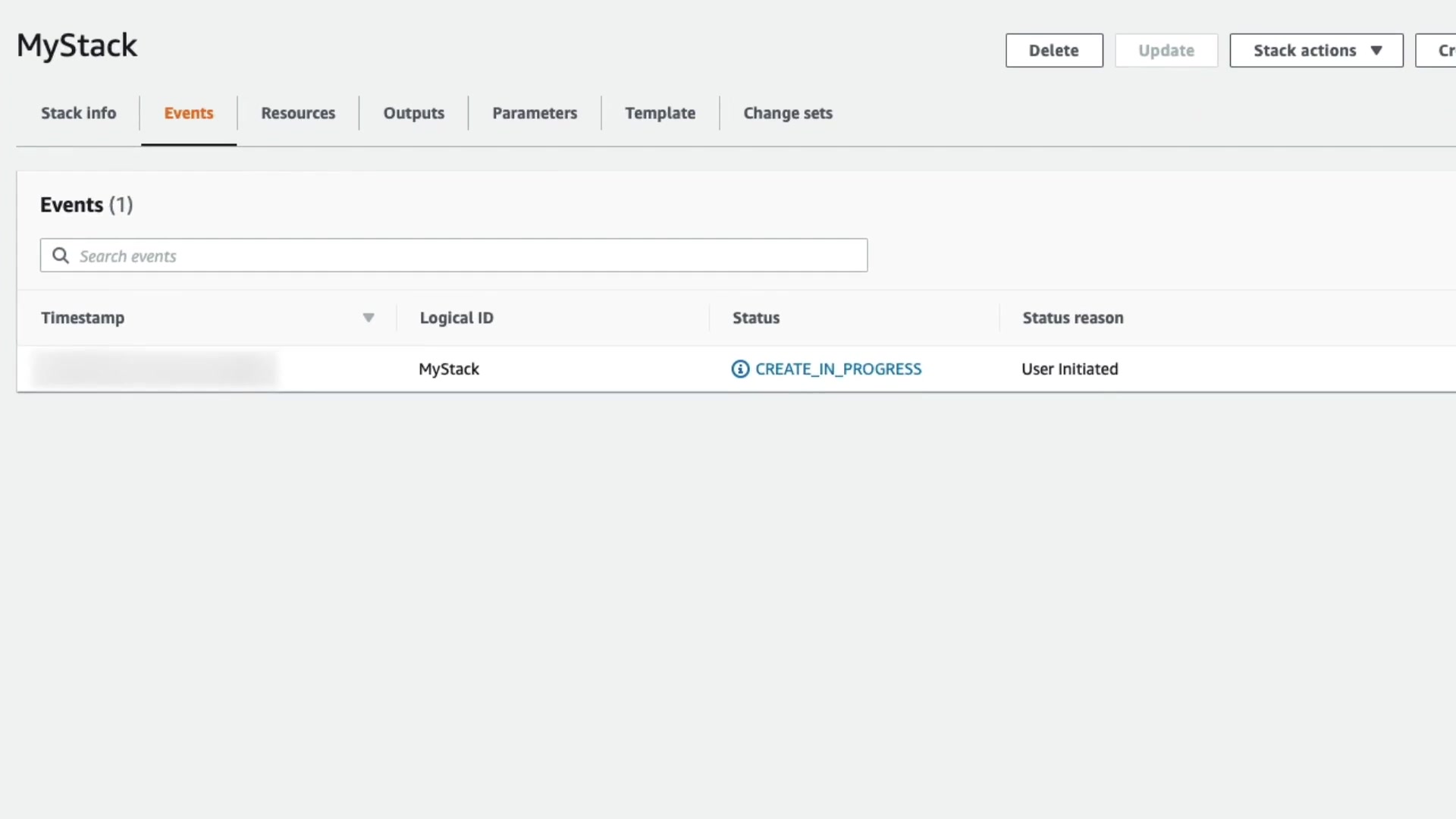Screen dimensions: 1456x819
Task: Select the Events tab
Action: [x=189, y=113]
